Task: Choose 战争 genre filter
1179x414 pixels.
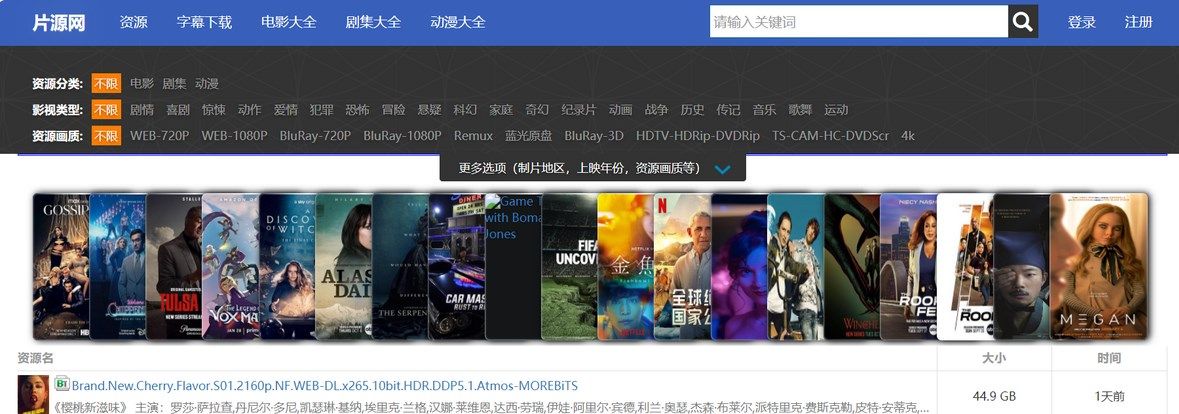Action: pos(656,110)
